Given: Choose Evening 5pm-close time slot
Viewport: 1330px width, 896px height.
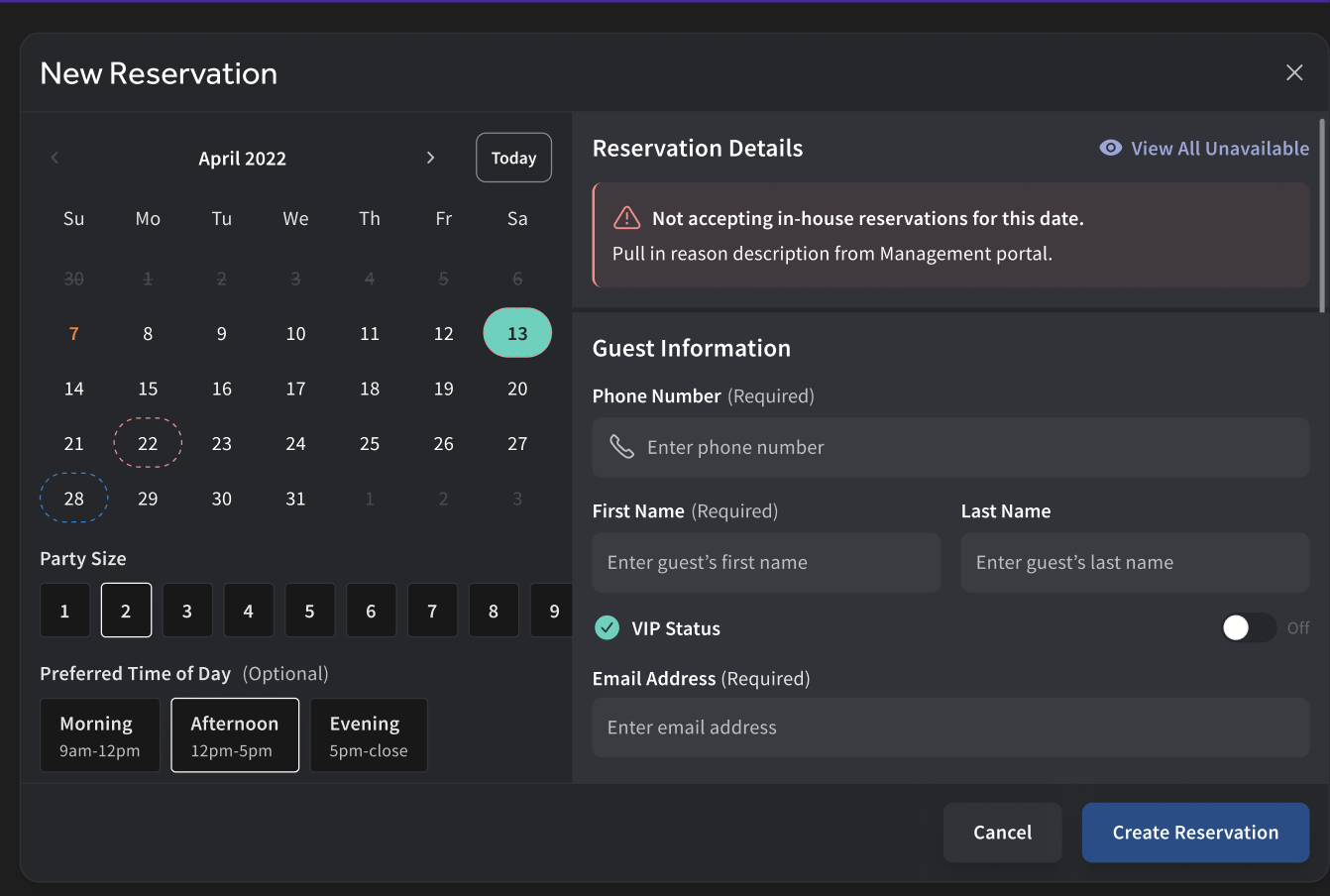Looking at the screenshot, I should pos(368,735).
